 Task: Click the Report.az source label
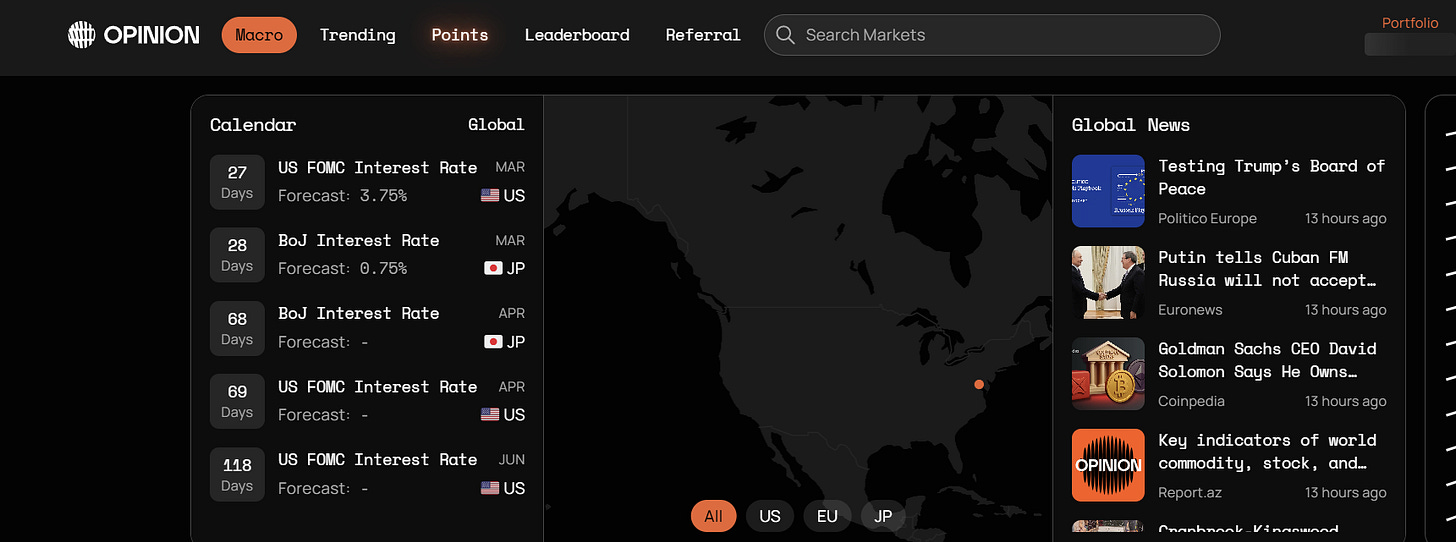(1190, 493)
